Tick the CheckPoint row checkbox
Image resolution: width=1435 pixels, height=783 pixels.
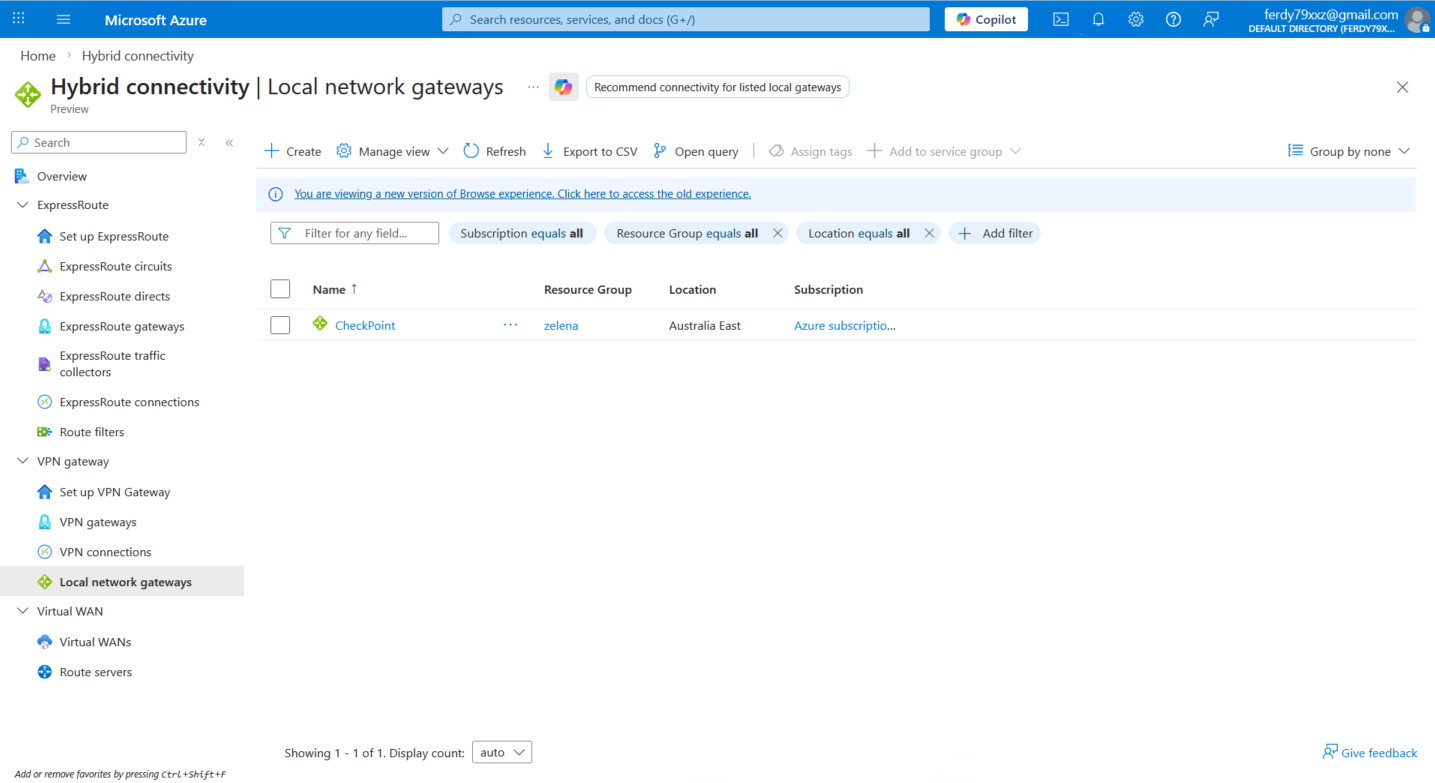click(x=280, y=325)
